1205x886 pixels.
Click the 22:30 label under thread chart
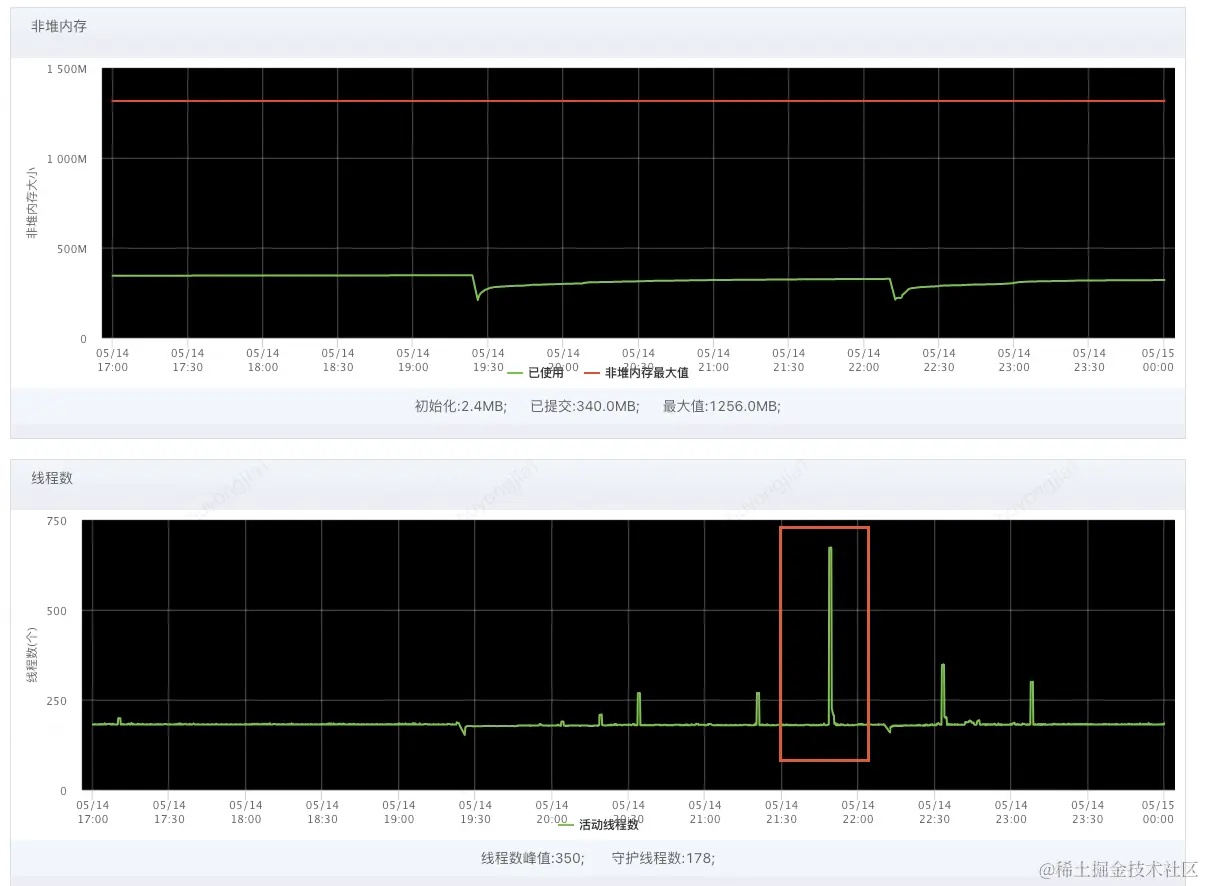pyautogui.click(x=934, y=812)
